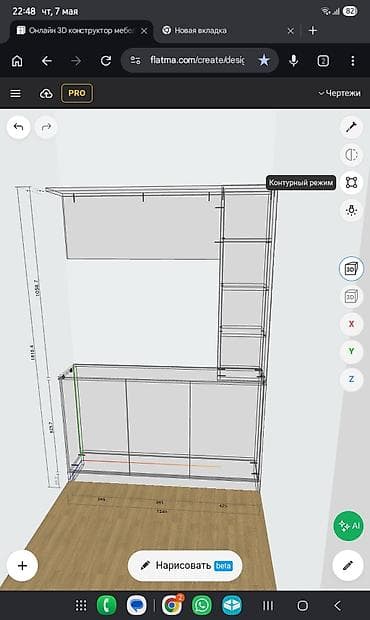
Task: Click the Контурный режим tooltip label
Action: pyautogui.click(x=301, y=183)
